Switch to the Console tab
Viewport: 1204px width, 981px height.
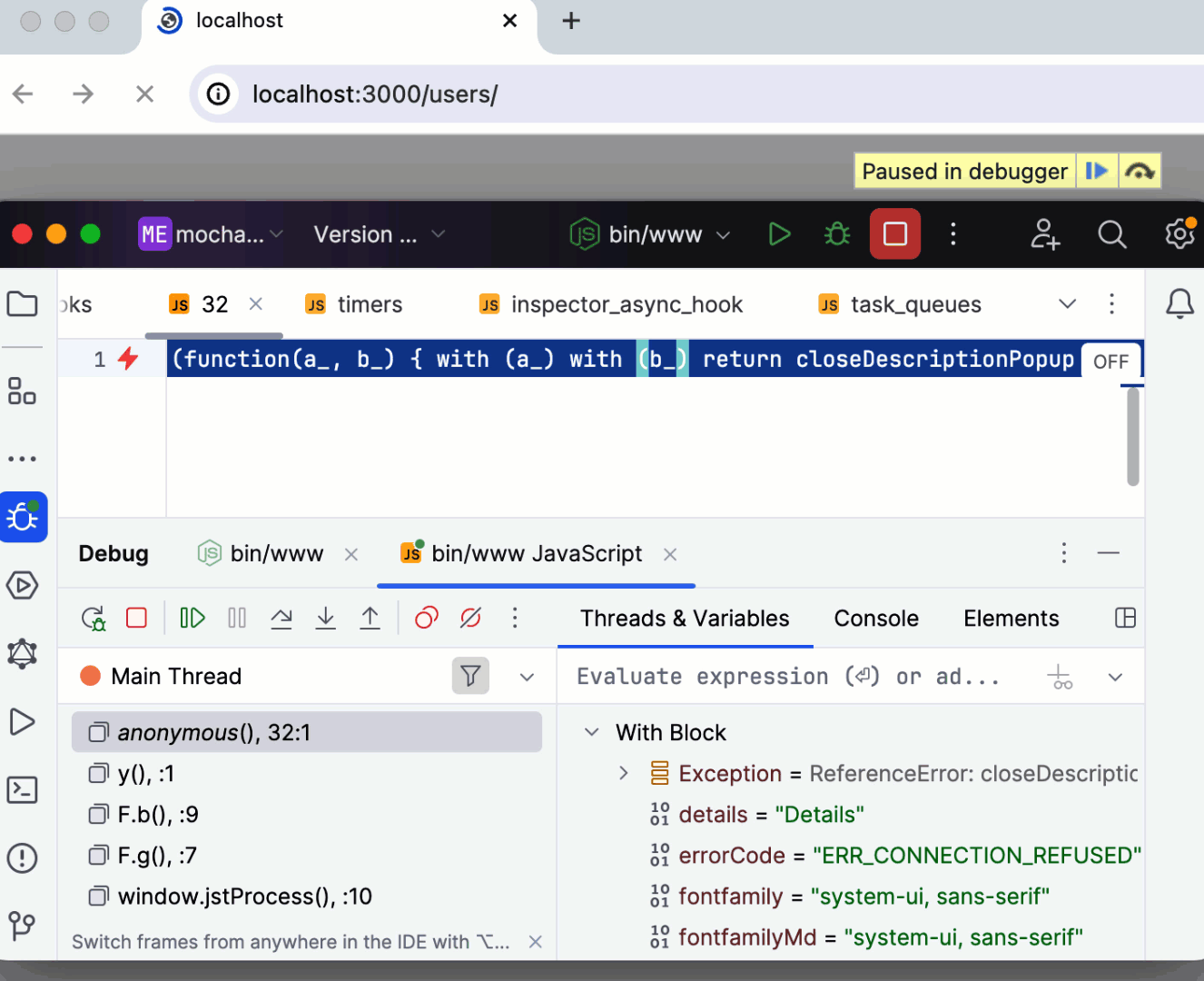(875, 618)
